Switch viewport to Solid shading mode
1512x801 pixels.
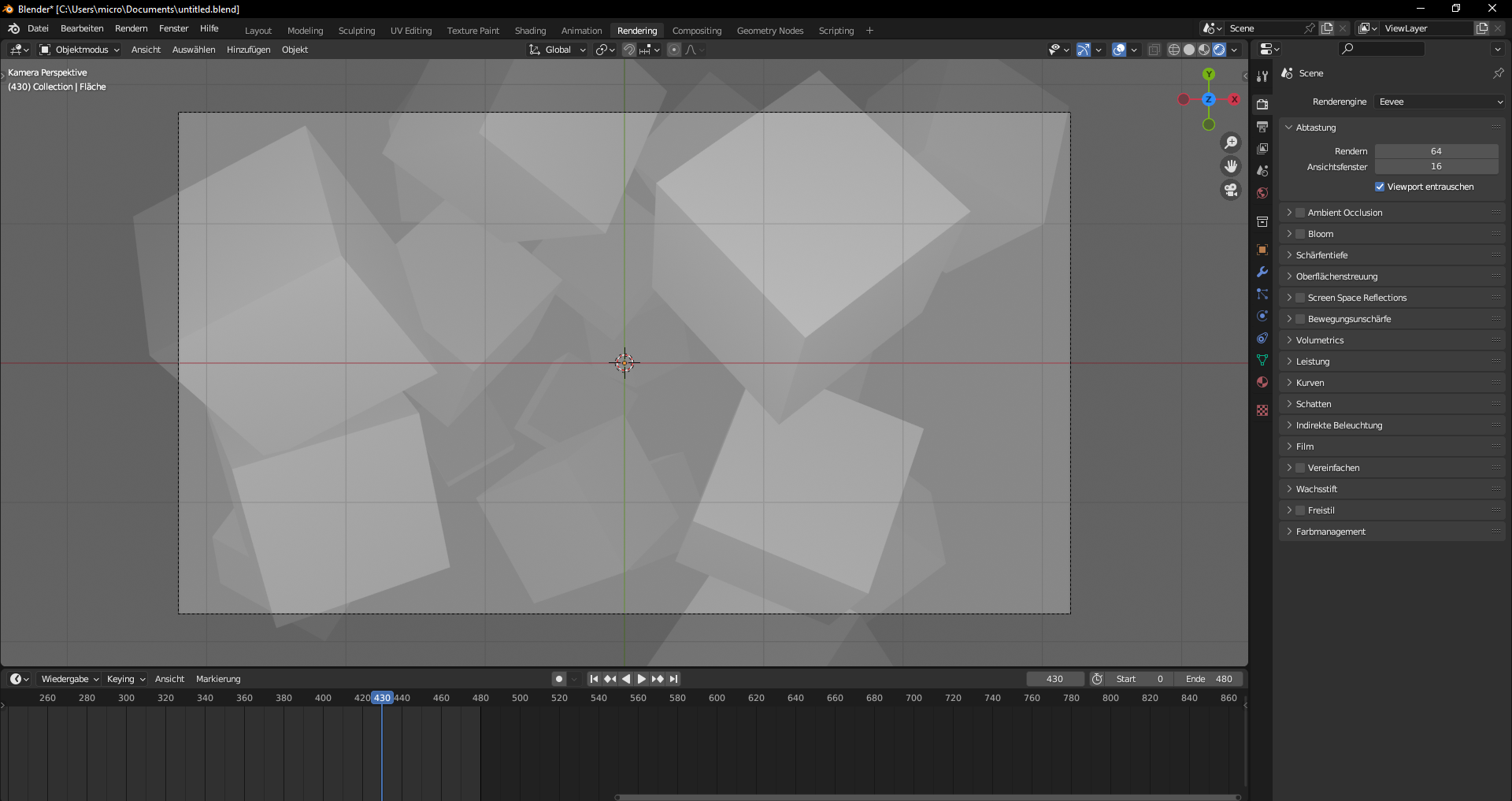pos(1189,50)
